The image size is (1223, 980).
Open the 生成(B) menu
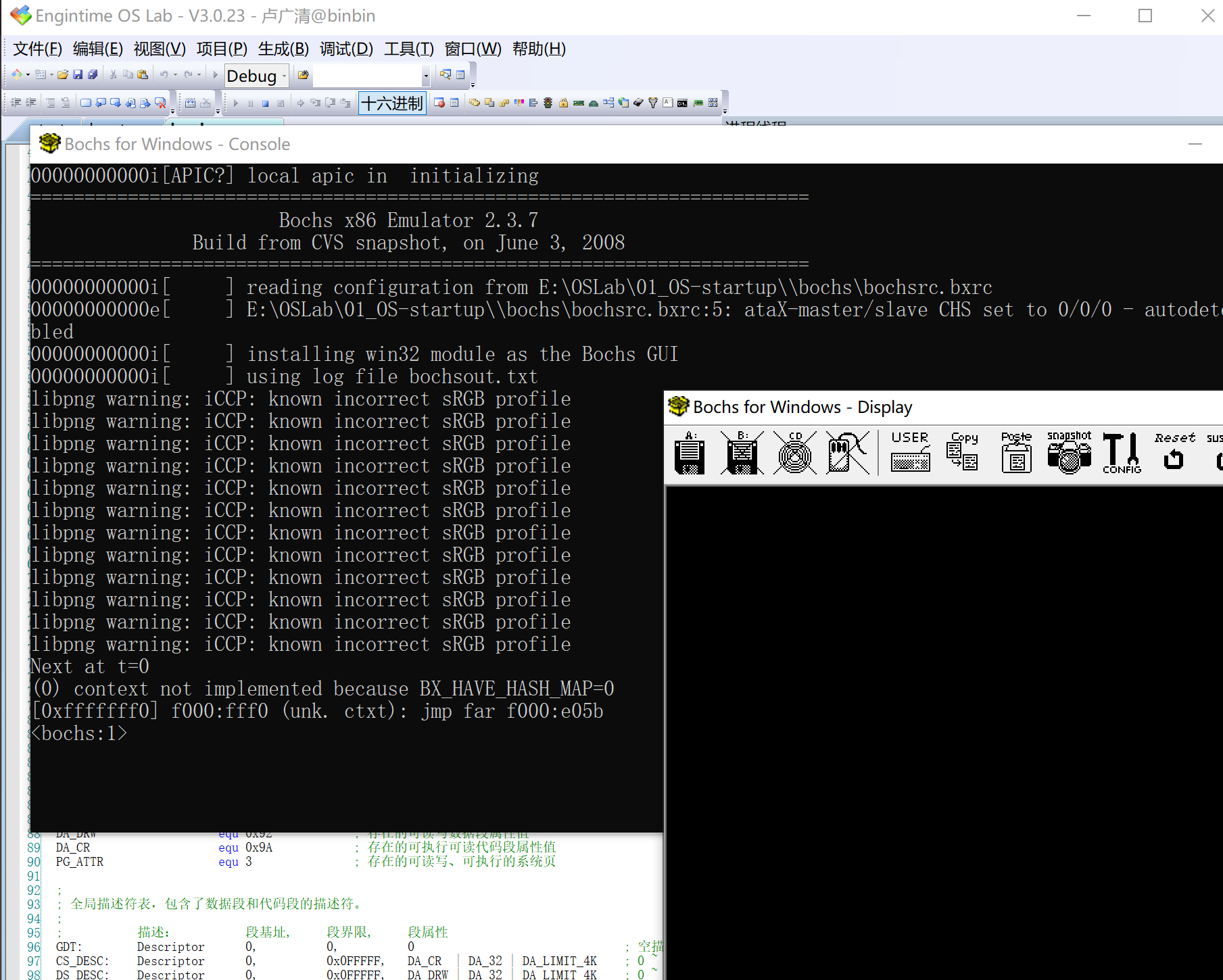click(x=283, y=49)
